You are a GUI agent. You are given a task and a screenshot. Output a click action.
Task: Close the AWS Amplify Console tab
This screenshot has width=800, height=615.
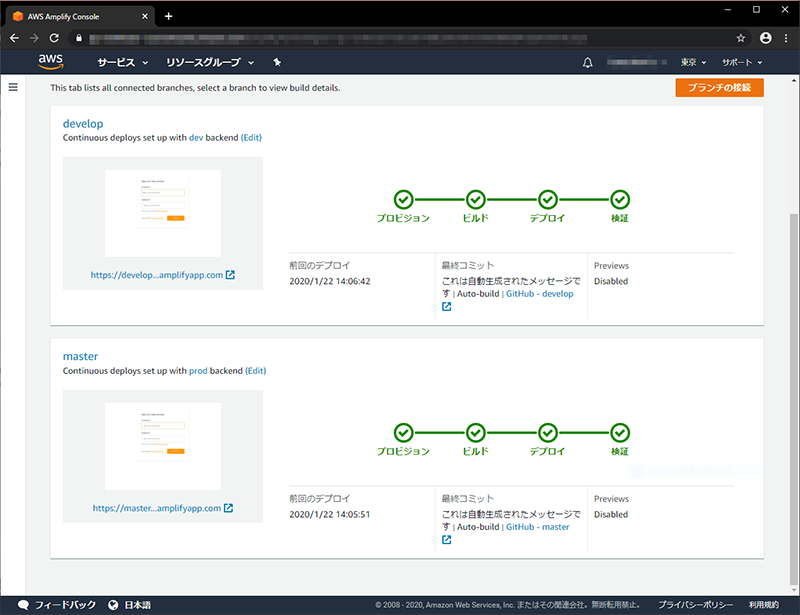click(145, 16)
